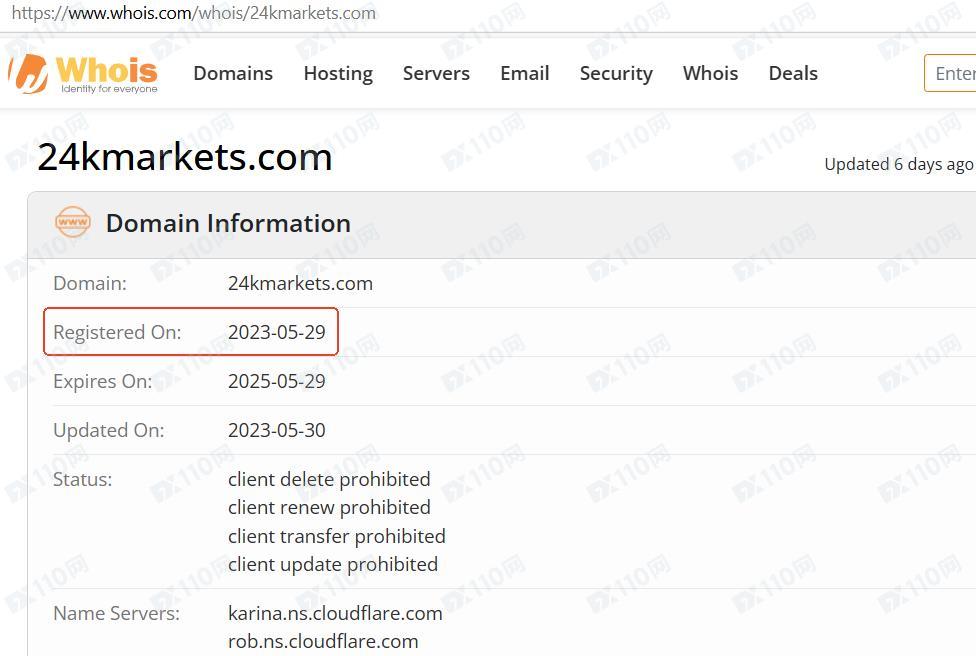Viewport: 976px width, 656px height.
Task: Select the Domain value 24kmarkets.com
Action: (300, 283)
